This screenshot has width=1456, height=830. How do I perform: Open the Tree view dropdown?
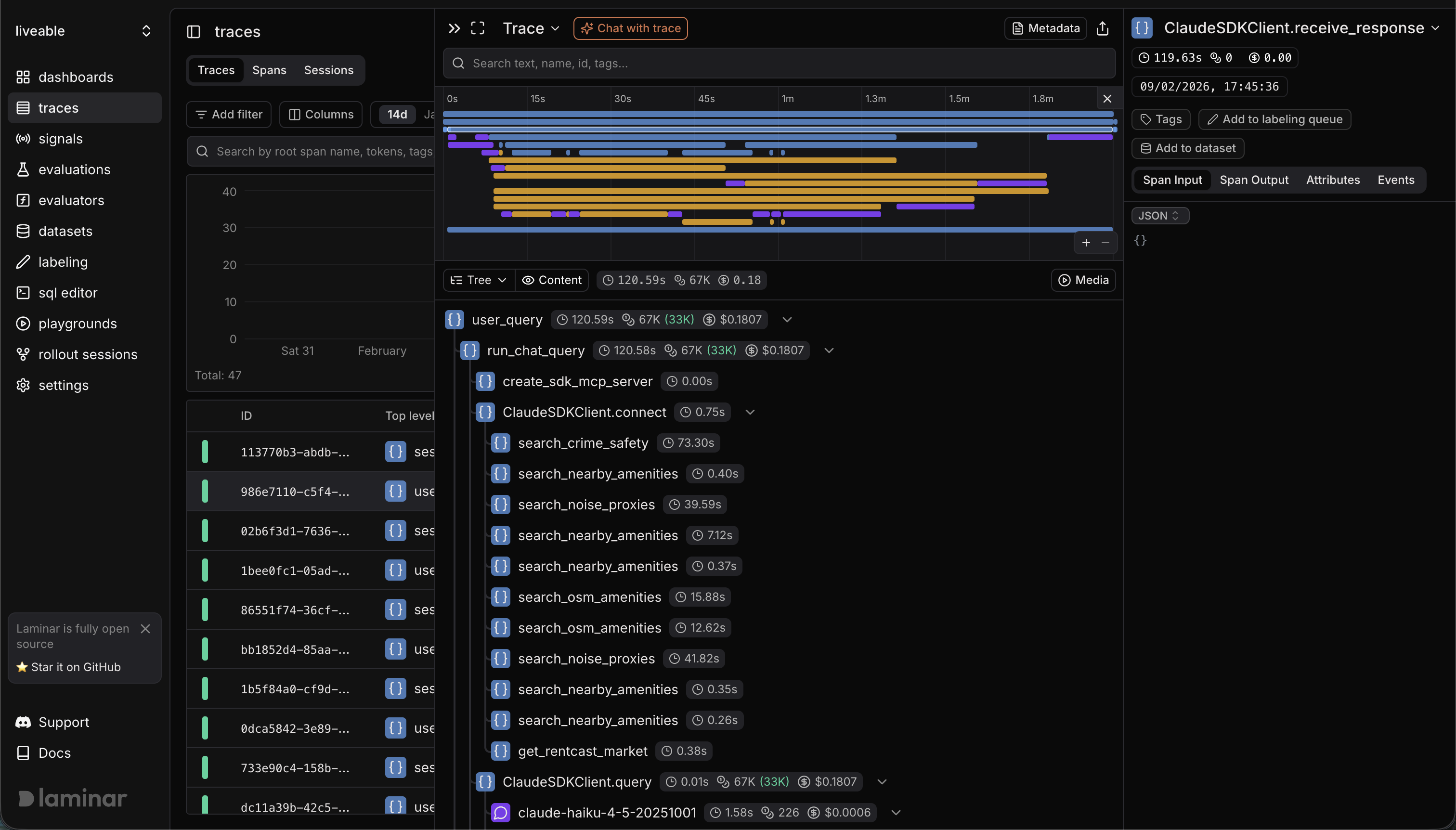478,280
